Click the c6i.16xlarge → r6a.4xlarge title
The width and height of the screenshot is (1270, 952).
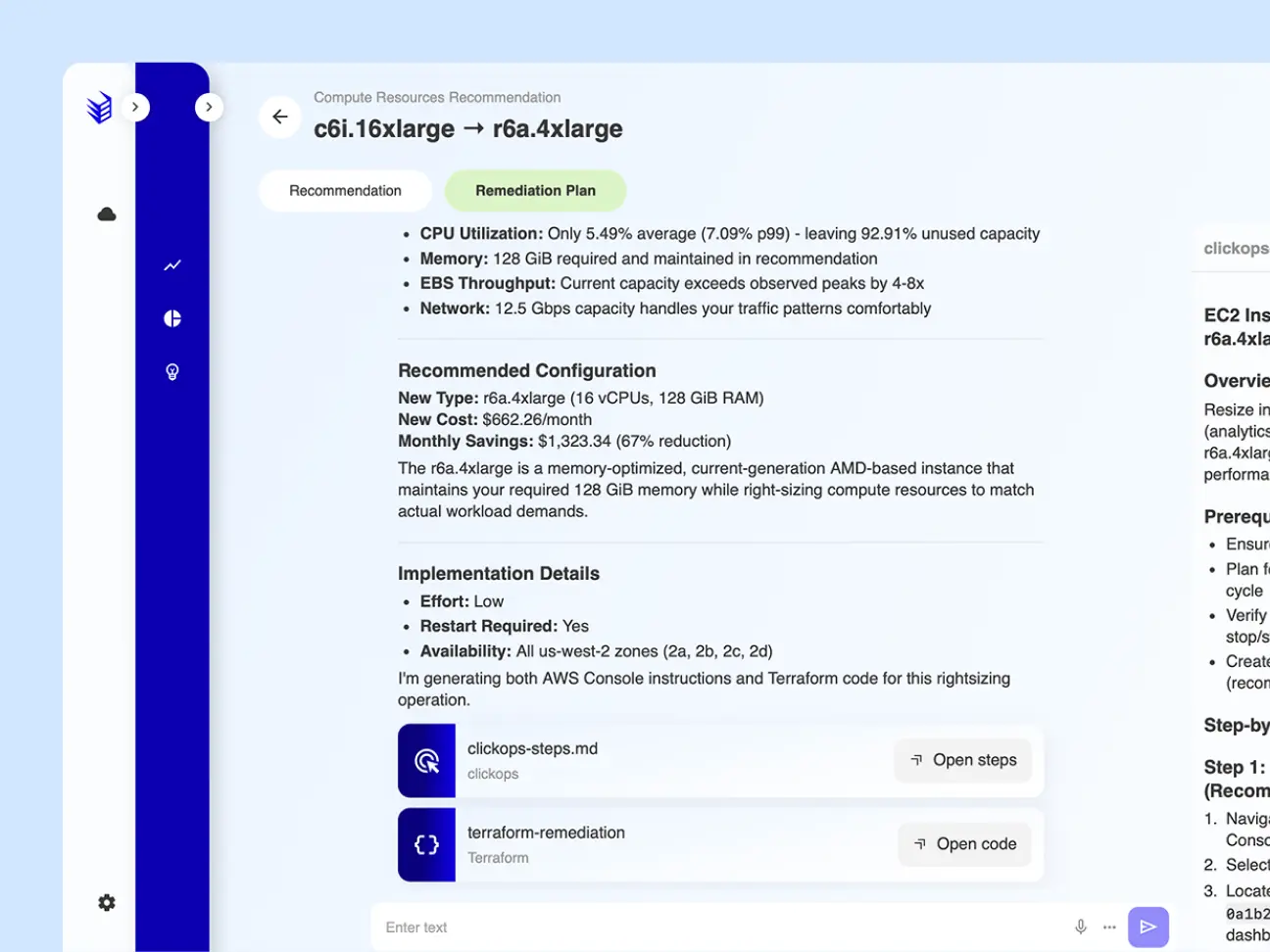pyautogui.click(x=468, y=128)
